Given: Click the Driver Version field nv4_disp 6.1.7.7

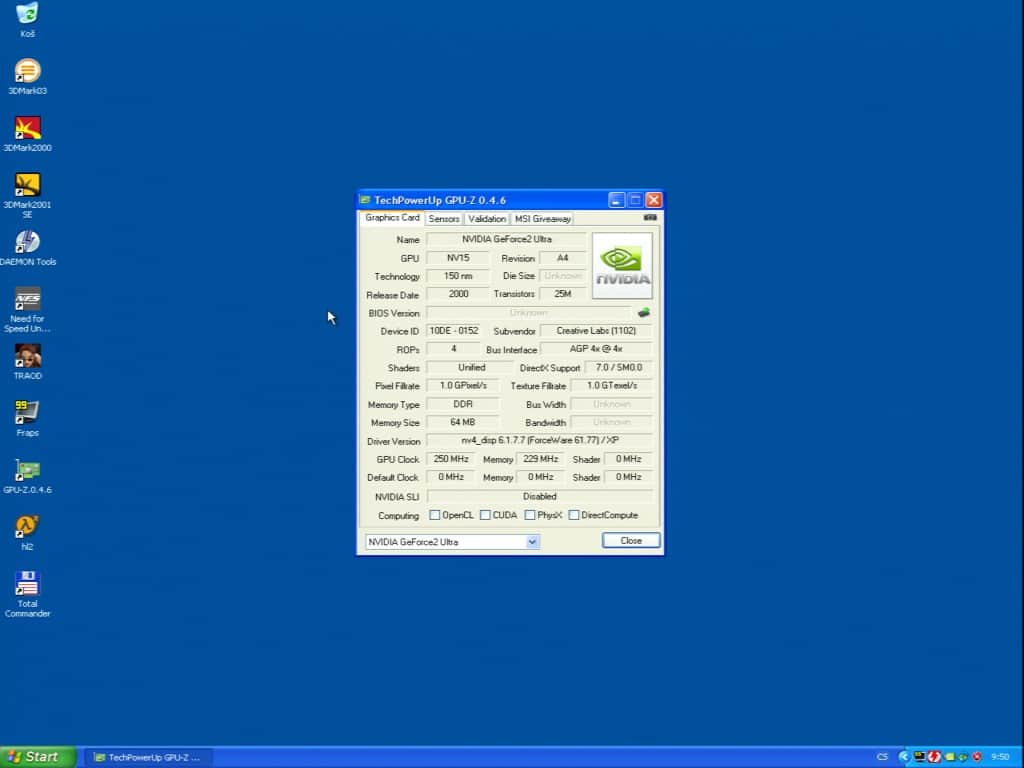Looking at the screenshot, I should 539,441.
